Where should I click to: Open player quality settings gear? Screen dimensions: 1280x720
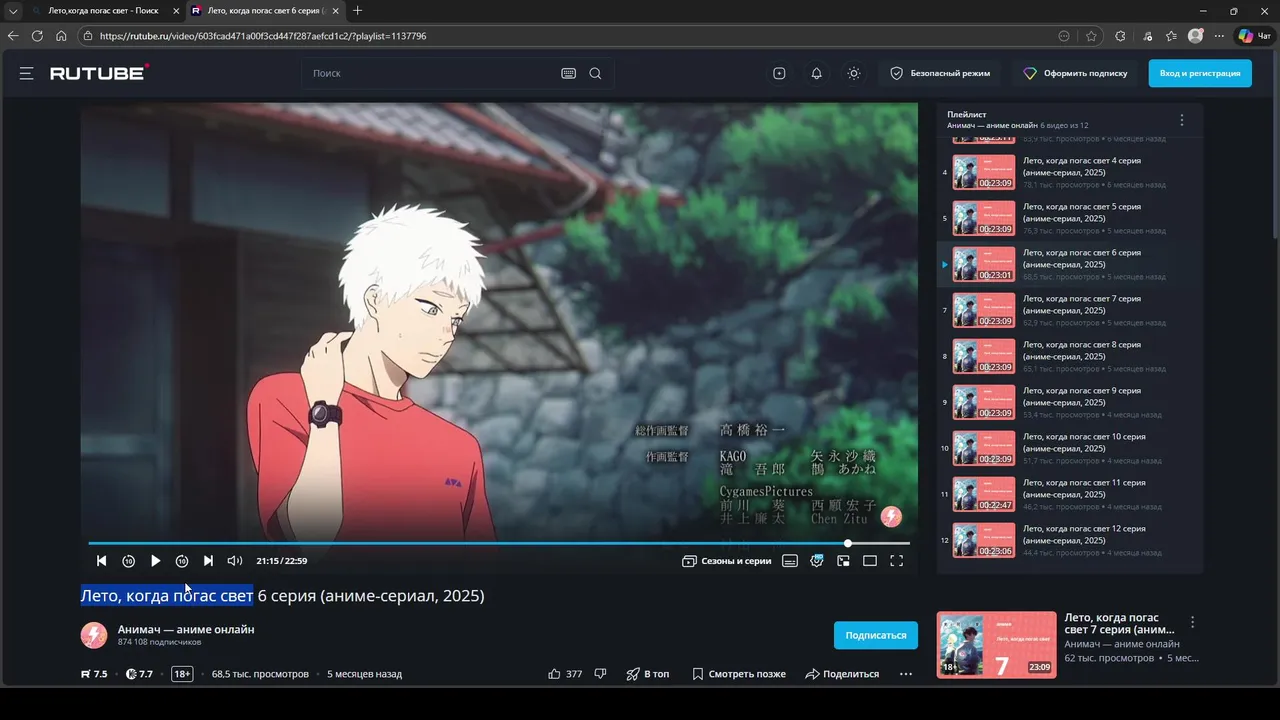point(817,561)
